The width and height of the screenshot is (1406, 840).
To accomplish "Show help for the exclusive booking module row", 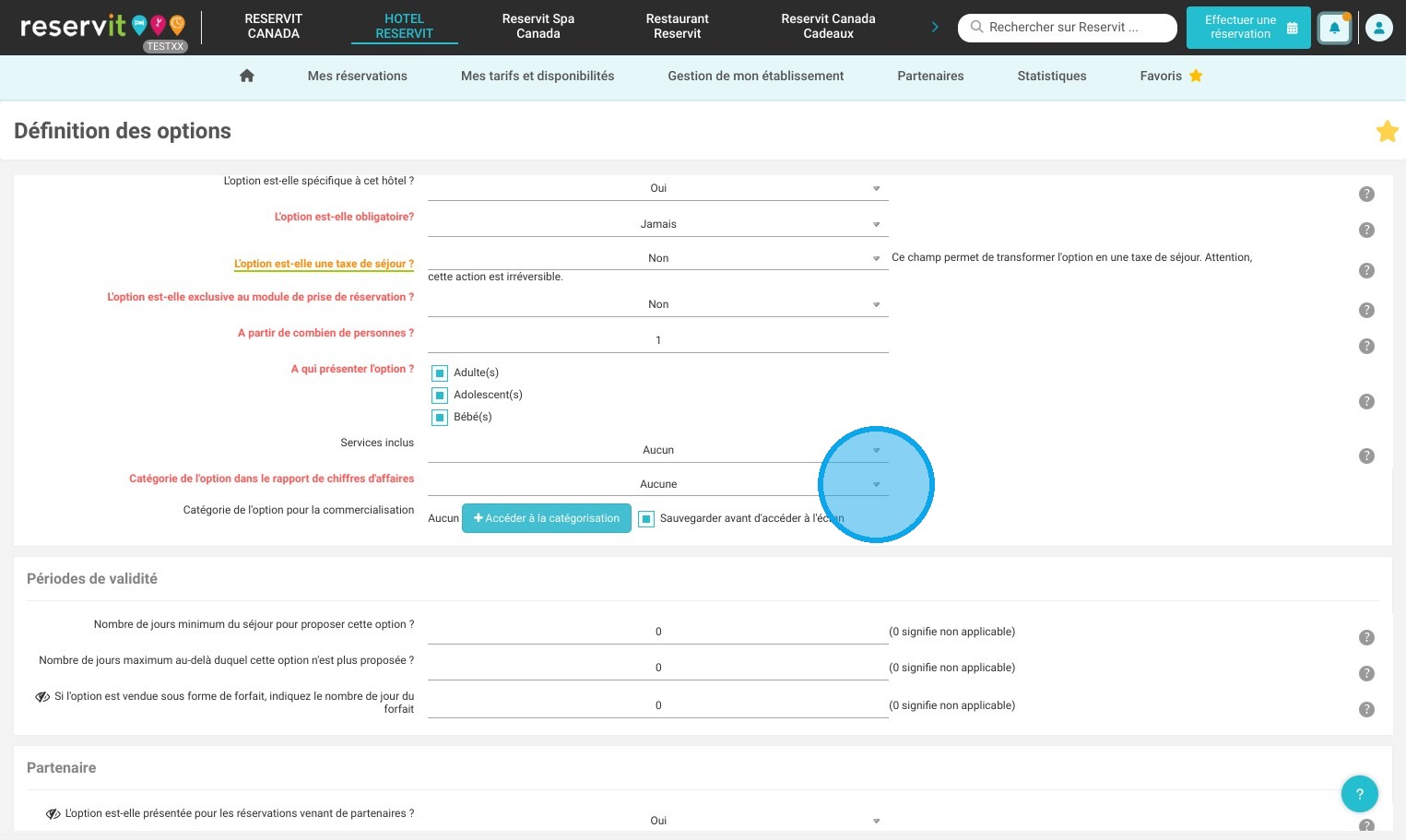I will [1366, 310].
